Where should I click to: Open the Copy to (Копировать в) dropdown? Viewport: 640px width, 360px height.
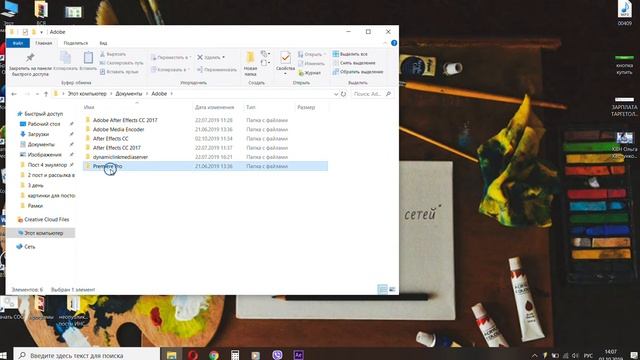[x=170, y=70]
